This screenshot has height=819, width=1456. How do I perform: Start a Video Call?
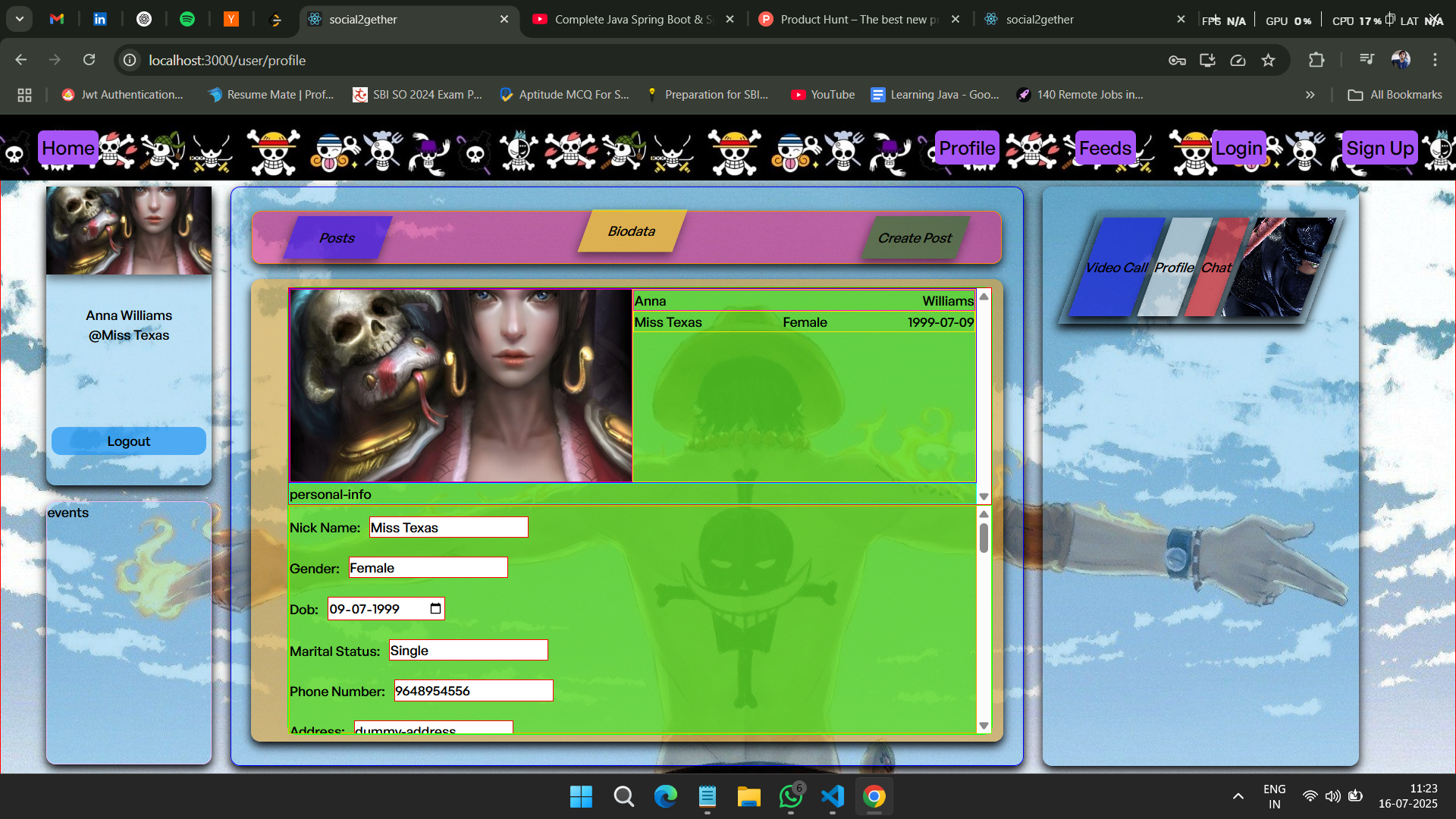click(1116, 267)
